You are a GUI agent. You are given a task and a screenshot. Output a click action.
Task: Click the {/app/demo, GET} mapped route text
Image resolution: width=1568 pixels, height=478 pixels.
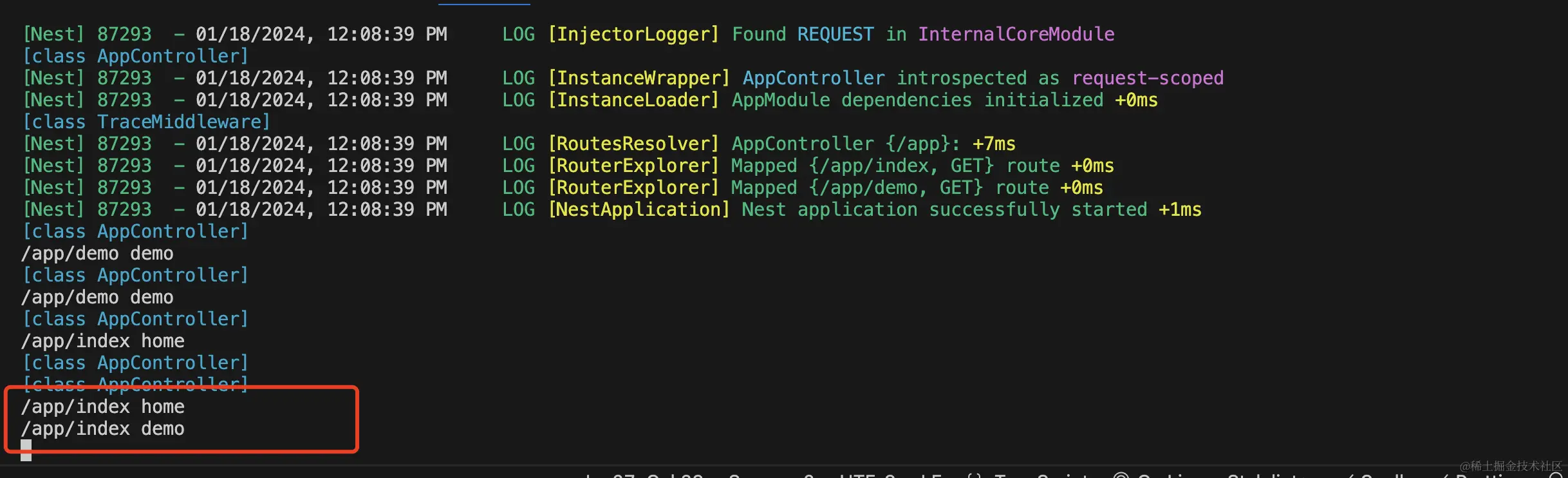tap(895, 187)
